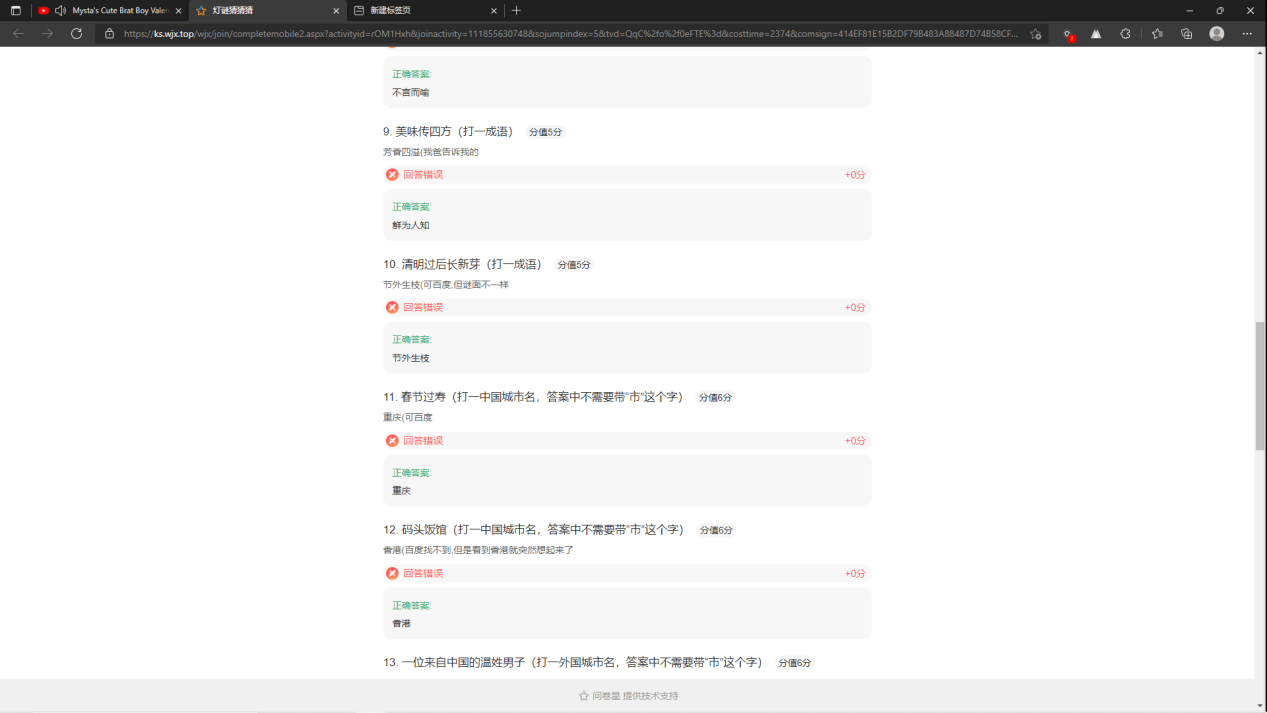Open the user profile avatar
1267x713 pixels.
tap(1216, 33)
